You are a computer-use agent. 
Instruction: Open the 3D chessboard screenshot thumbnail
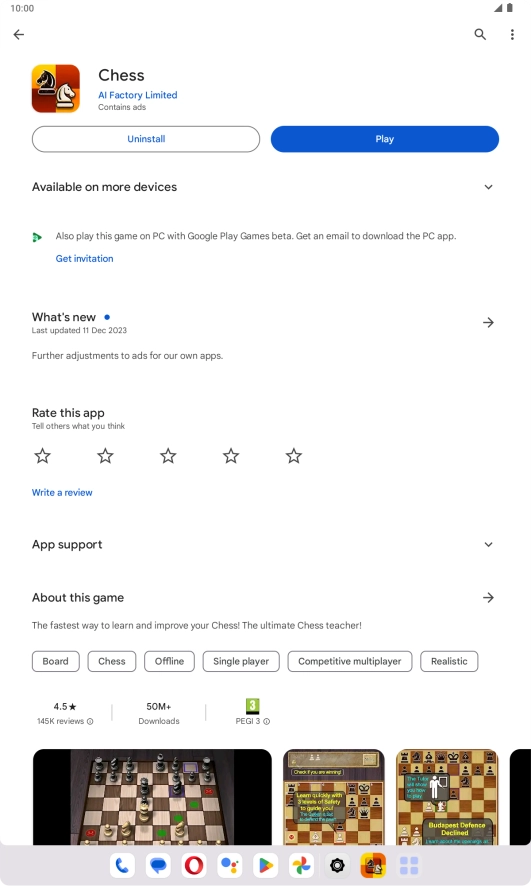pyautogui.click(x=152, y=797)
